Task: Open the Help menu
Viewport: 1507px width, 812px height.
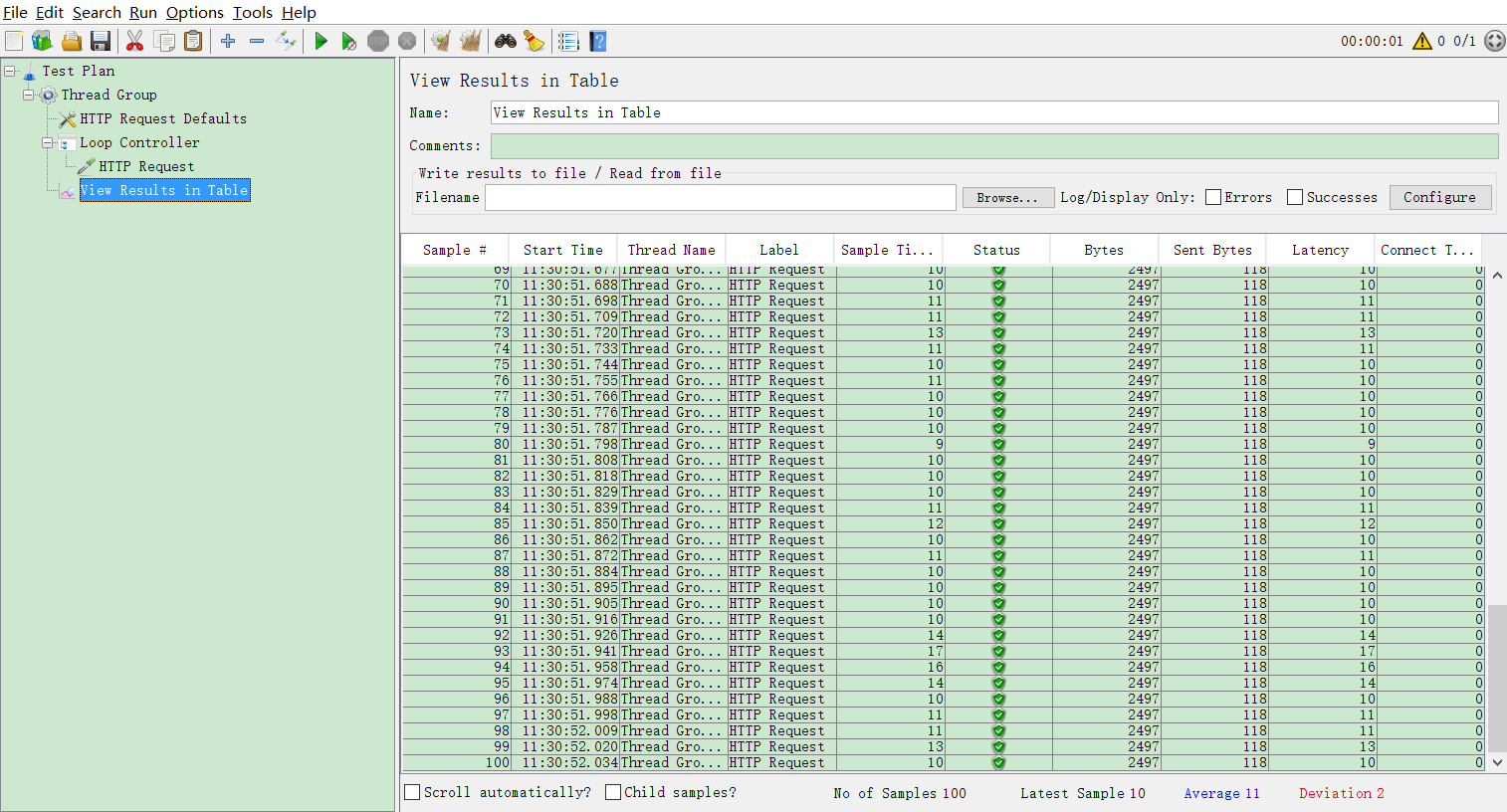Action: (299, 13)
